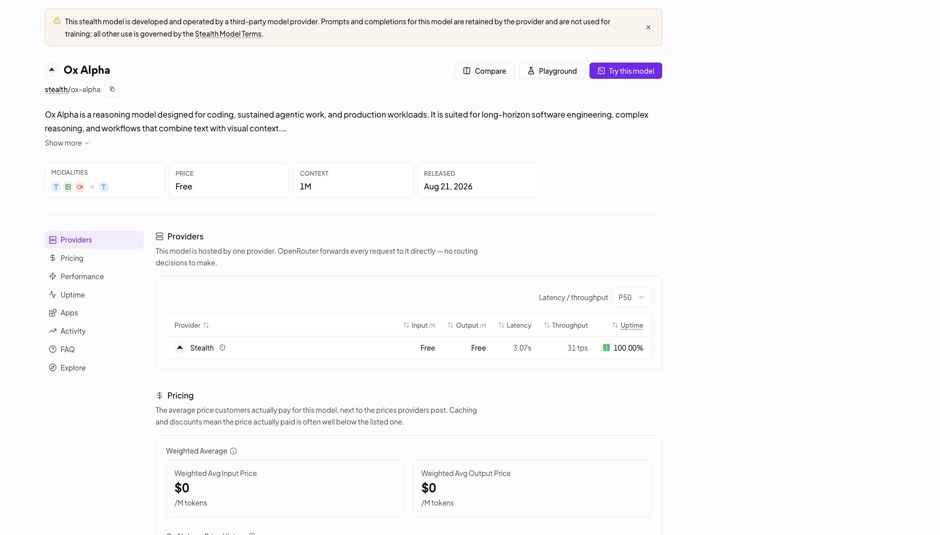The image size is (940, 535).
Task: Sort table by Input price column
Action: pos(419,325)
